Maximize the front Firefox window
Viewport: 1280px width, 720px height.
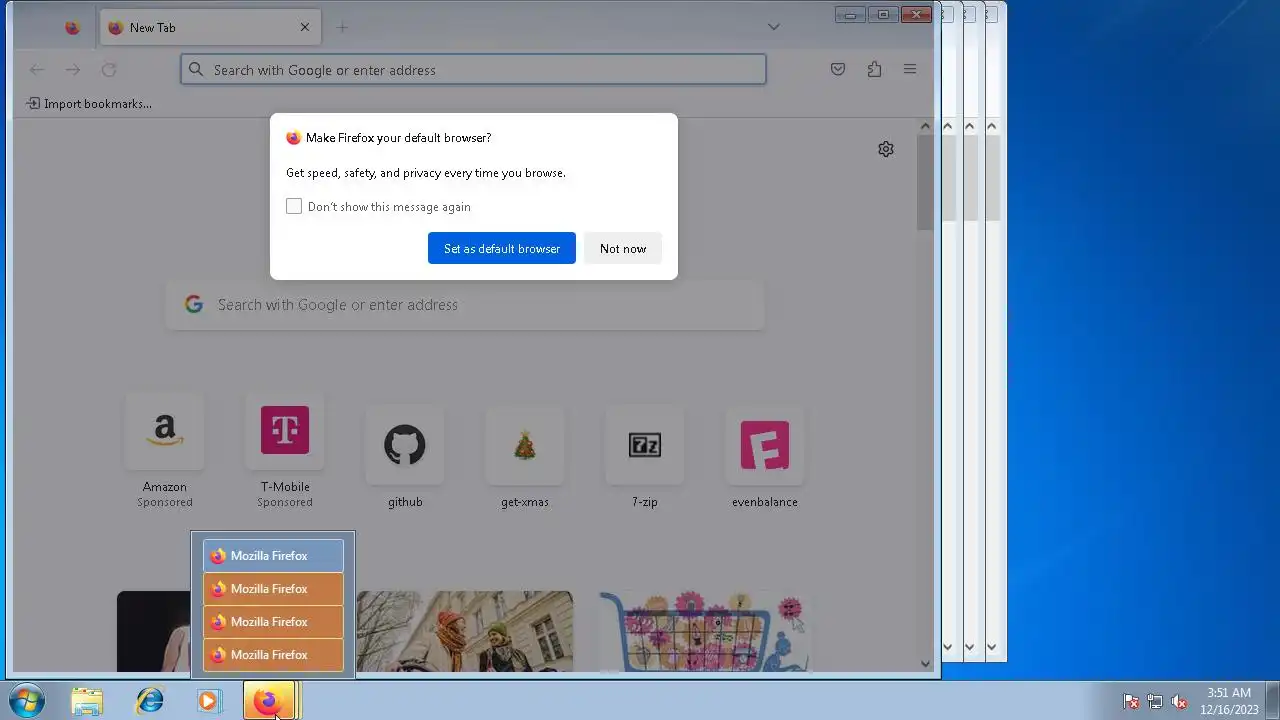pos(883,14)
